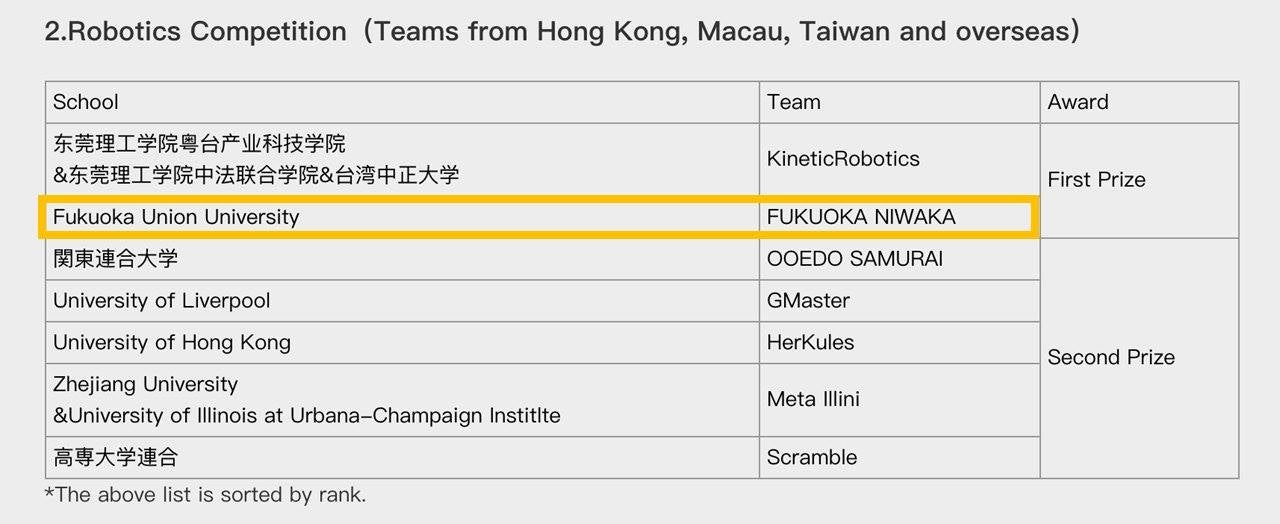Select the School column header

86,102
